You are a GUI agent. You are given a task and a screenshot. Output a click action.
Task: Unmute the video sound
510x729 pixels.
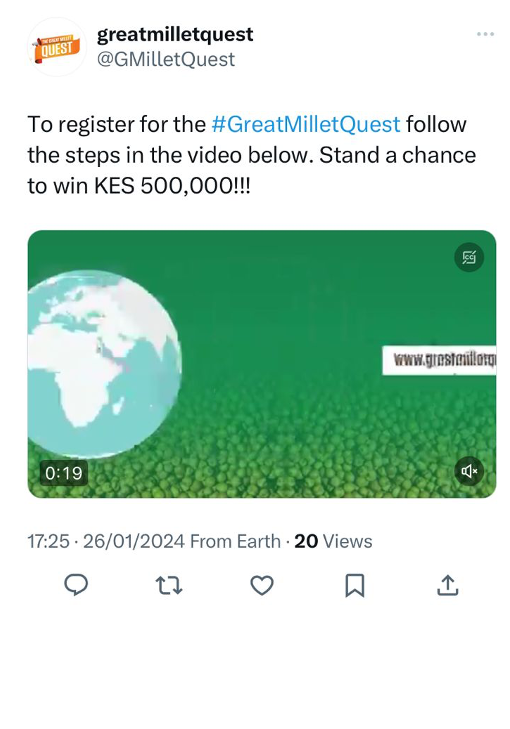click(469, 471)
